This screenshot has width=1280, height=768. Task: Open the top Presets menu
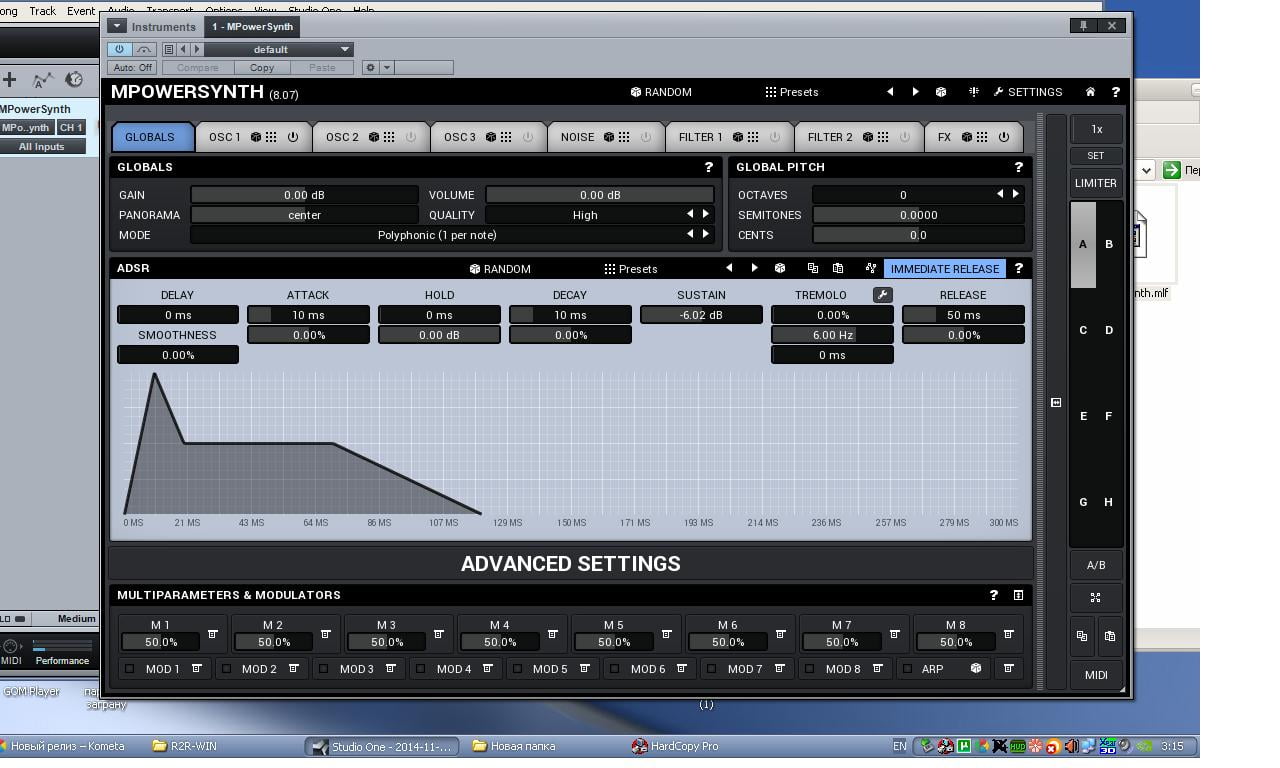pos(792,92)
